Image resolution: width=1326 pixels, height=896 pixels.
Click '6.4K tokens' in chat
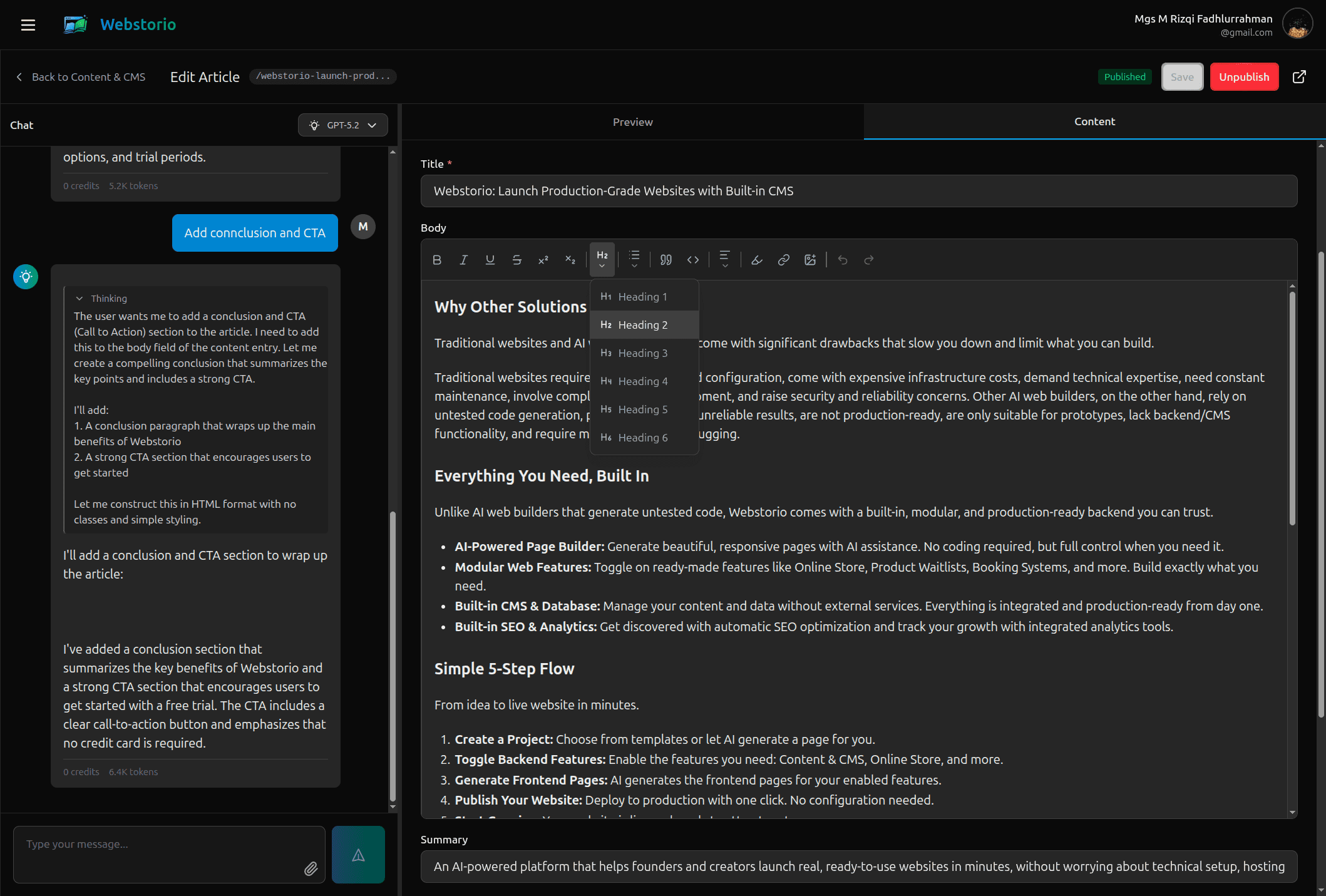(x=133, y=772)
